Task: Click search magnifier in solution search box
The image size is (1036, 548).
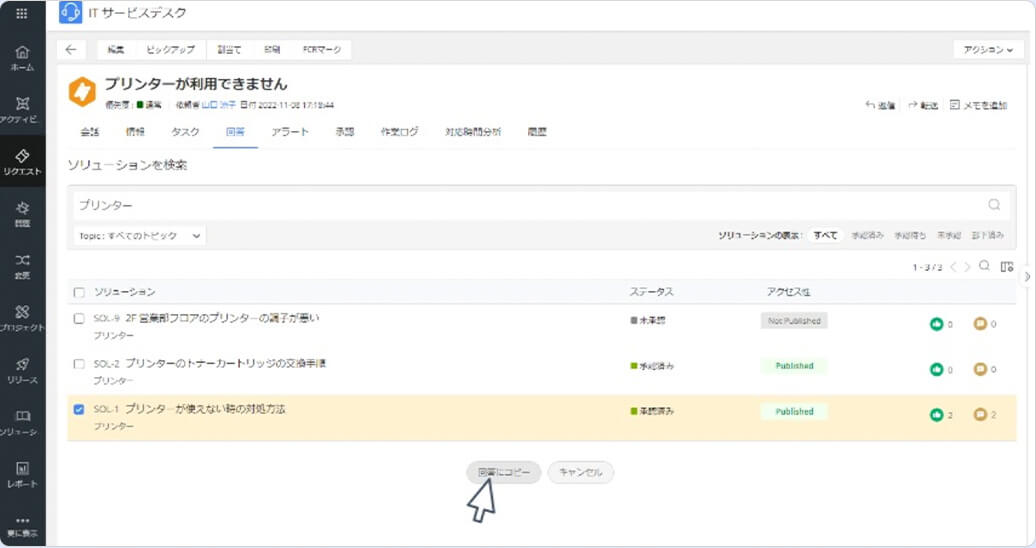Action: tap(994, 205)
